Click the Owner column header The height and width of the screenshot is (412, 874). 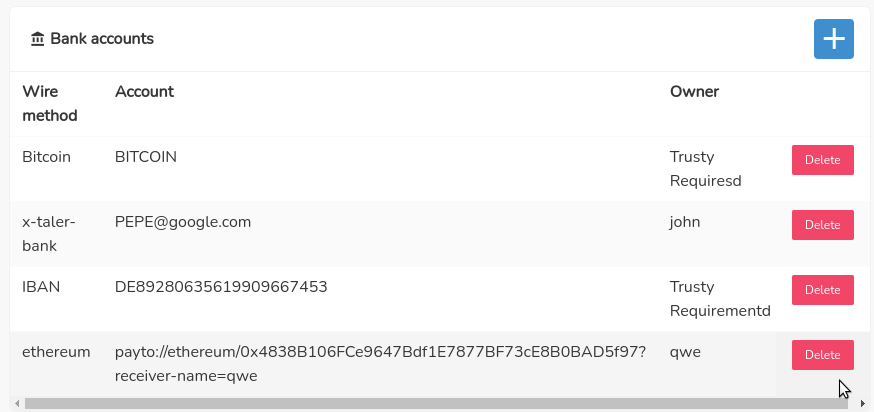point(694,91)
